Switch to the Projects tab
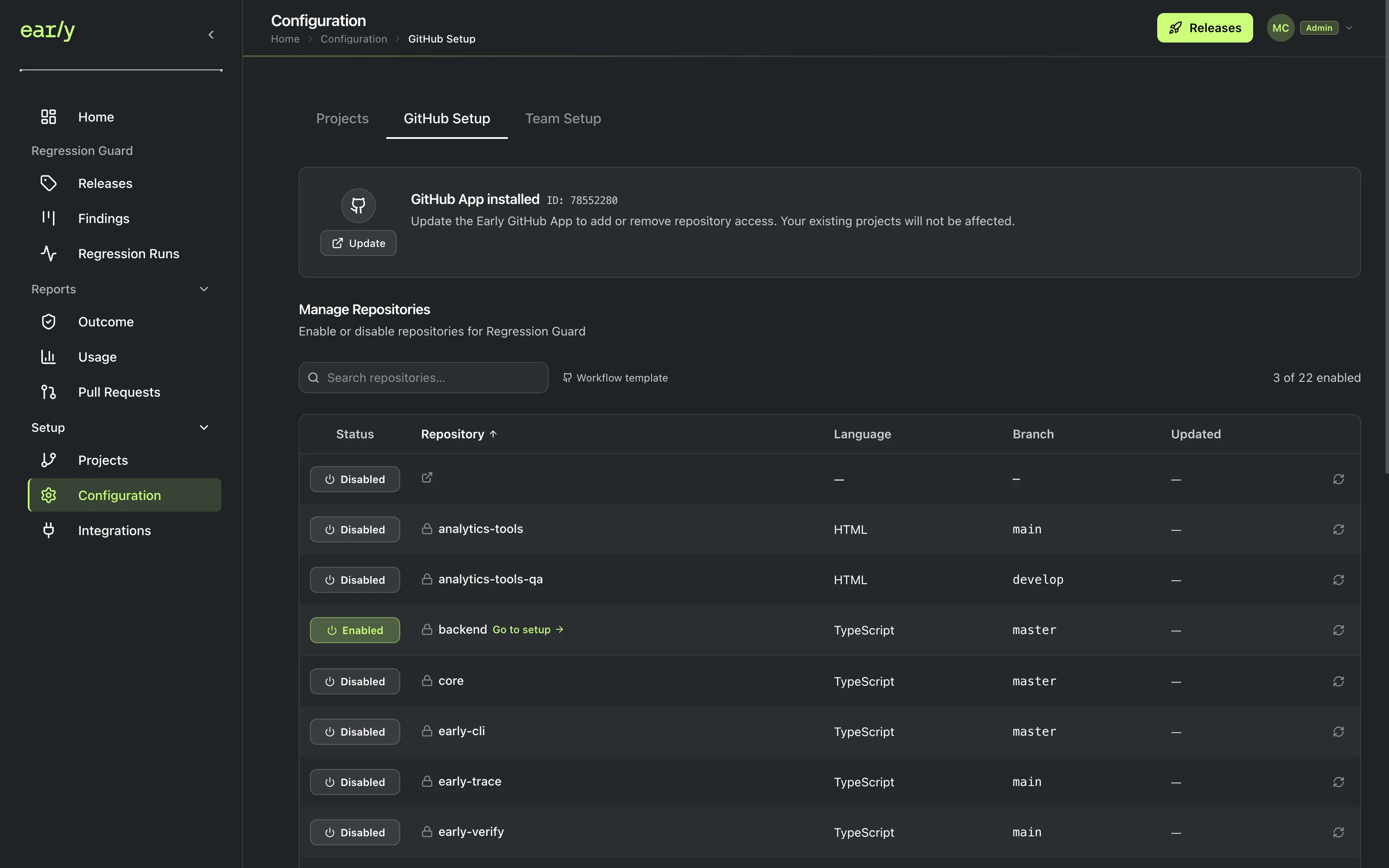The width and height of the screenshot is (1389, 868). 342,119
